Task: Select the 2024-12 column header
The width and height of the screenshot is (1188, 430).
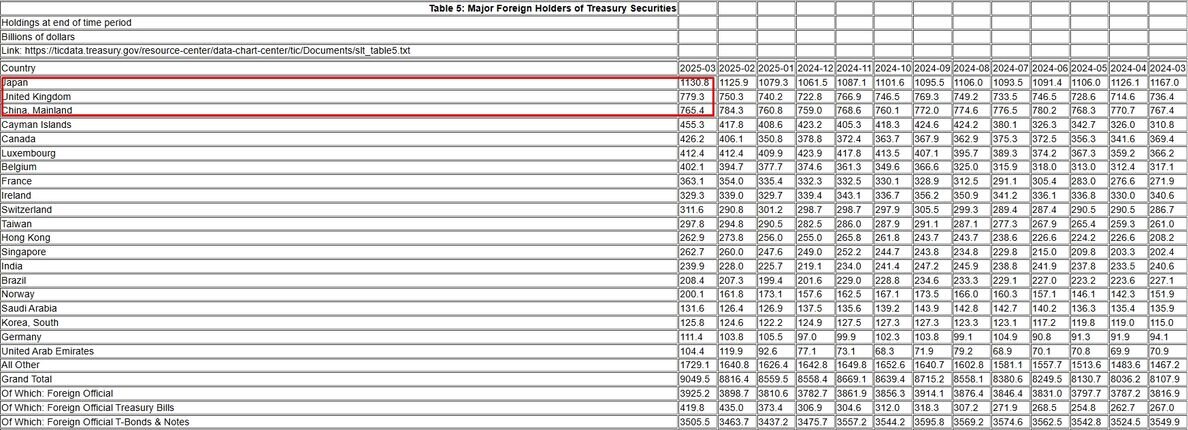Action: (815, 68)
